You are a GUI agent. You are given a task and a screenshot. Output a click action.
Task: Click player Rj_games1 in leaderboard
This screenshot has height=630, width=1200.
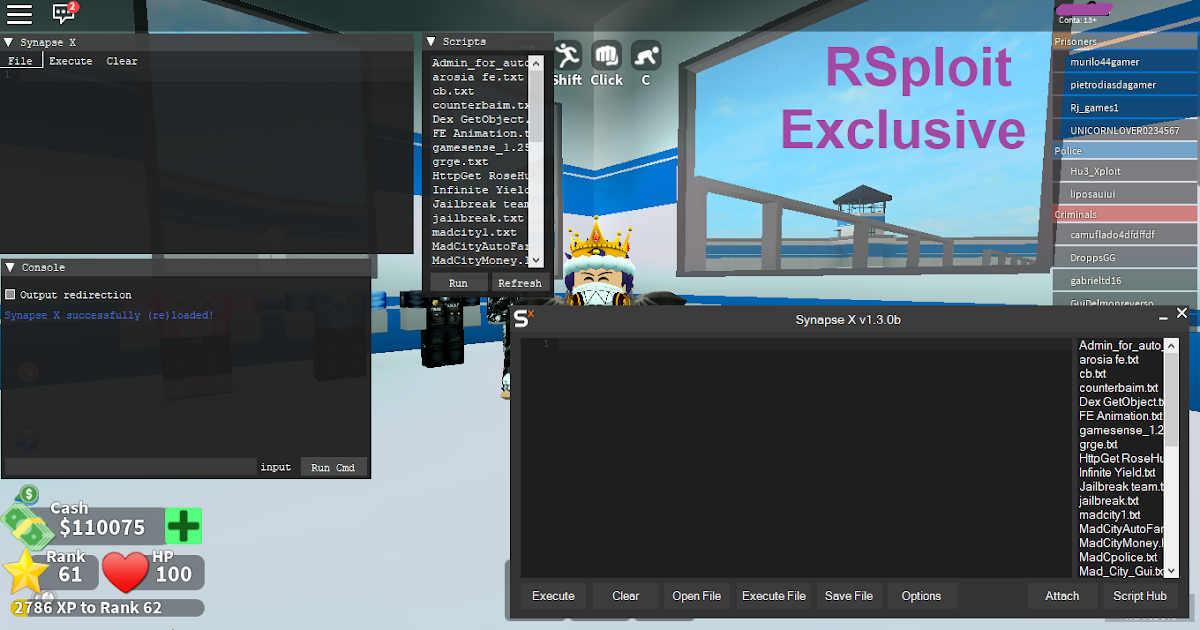pos(1125,107)
